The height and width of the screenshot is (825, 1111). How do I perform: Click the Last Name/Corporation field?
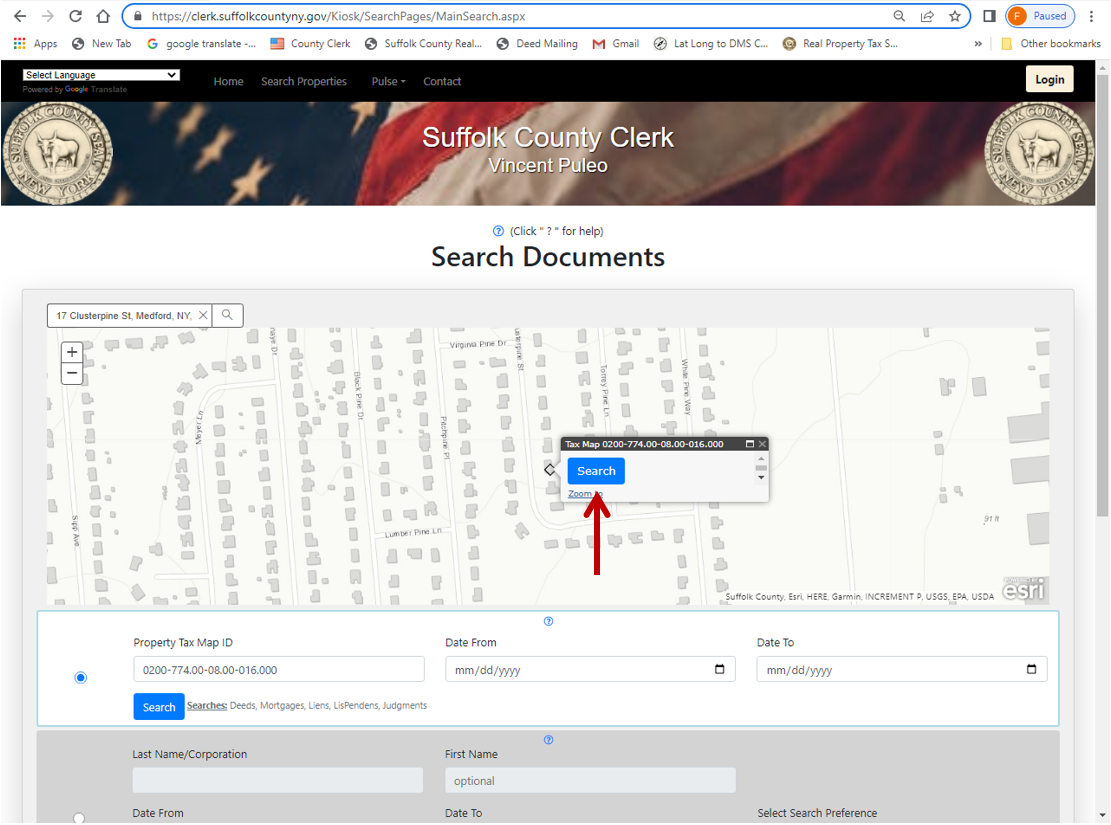pyautogui.click(x=278, y=780)
